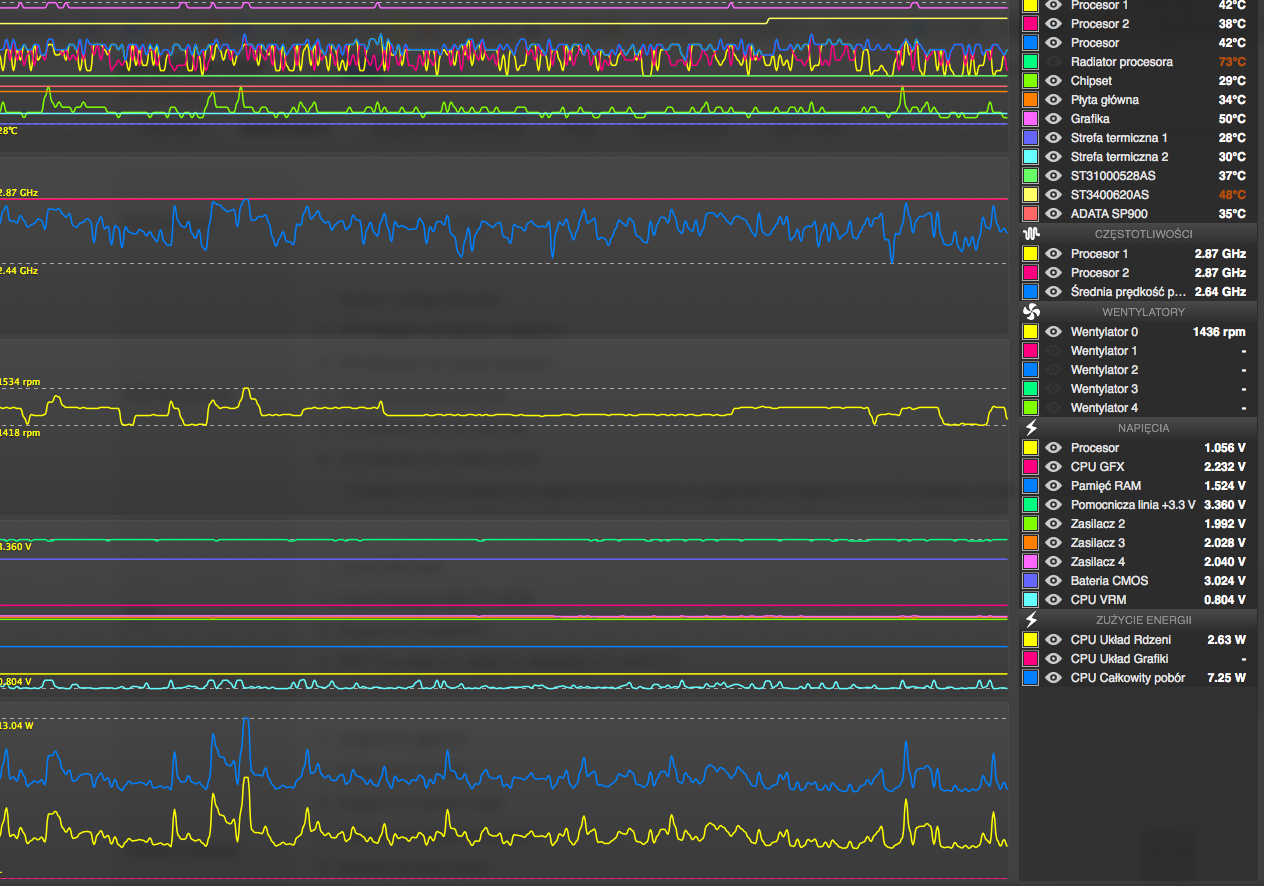Image resolution: width=1264 pixels, height=886 pixels.
Task: Hide the CPU GFX voltage line
Action: (x=1053, y=467)
